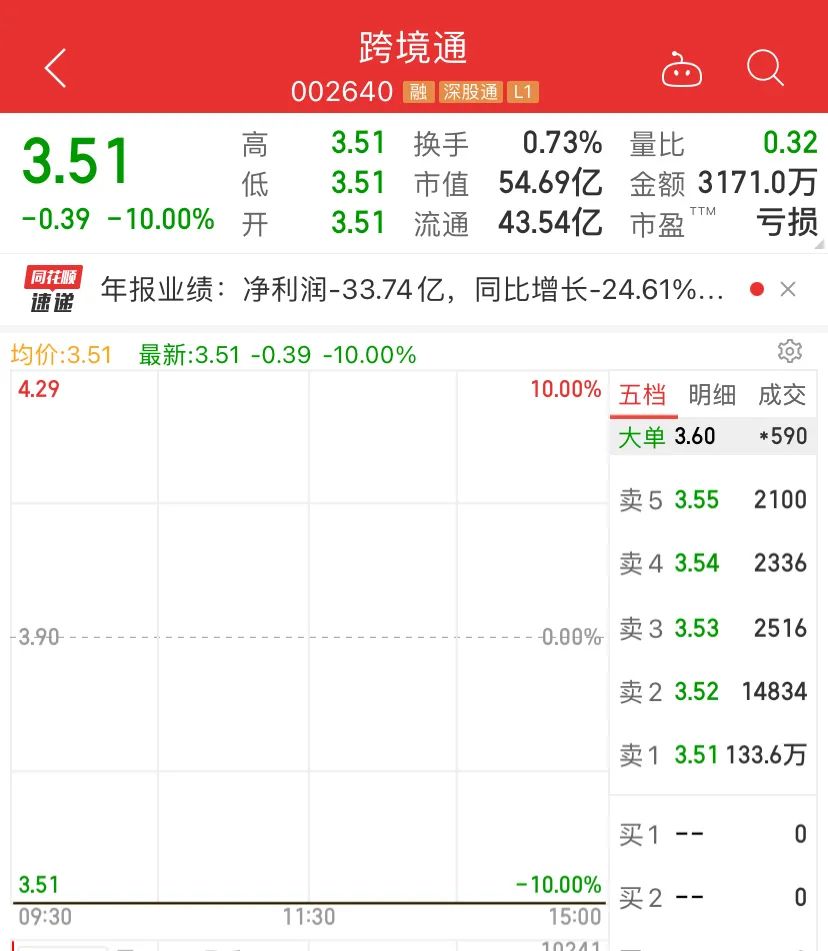
Task: Tap the red unread dot on the banner
Action: coord(755,289)
